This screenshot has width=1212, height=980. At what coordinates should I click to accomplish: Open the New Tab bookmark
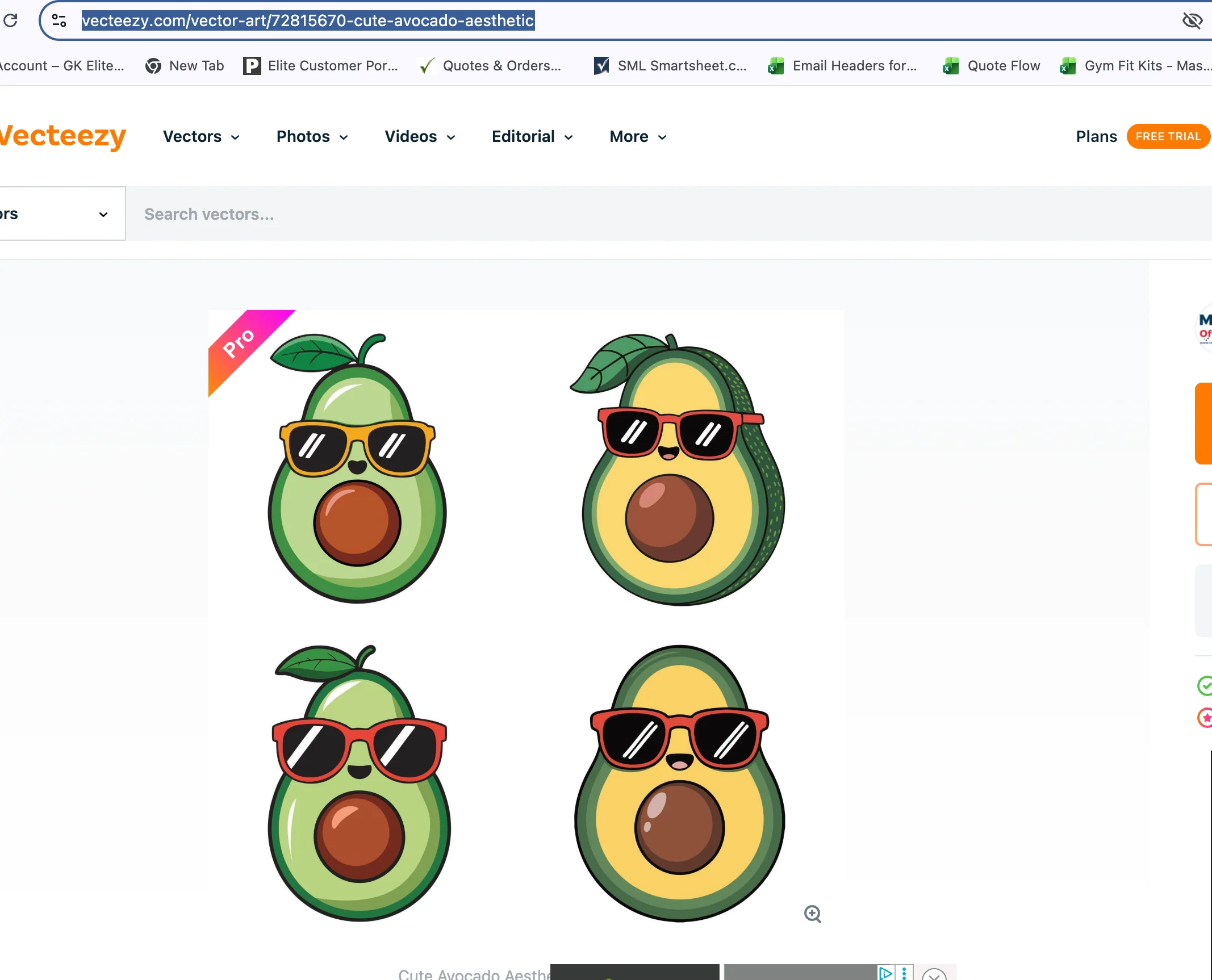tap(185, 66)
